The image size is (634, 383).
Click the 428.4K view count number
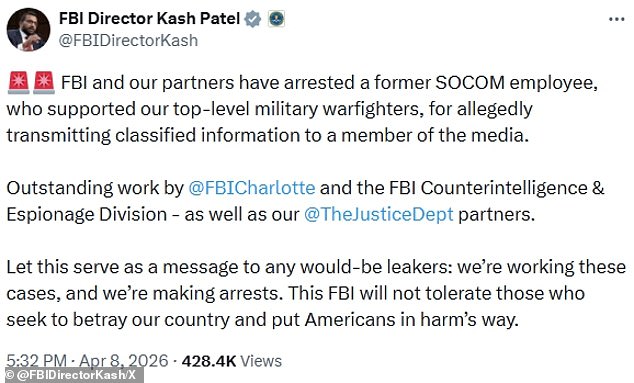[209, 361]
